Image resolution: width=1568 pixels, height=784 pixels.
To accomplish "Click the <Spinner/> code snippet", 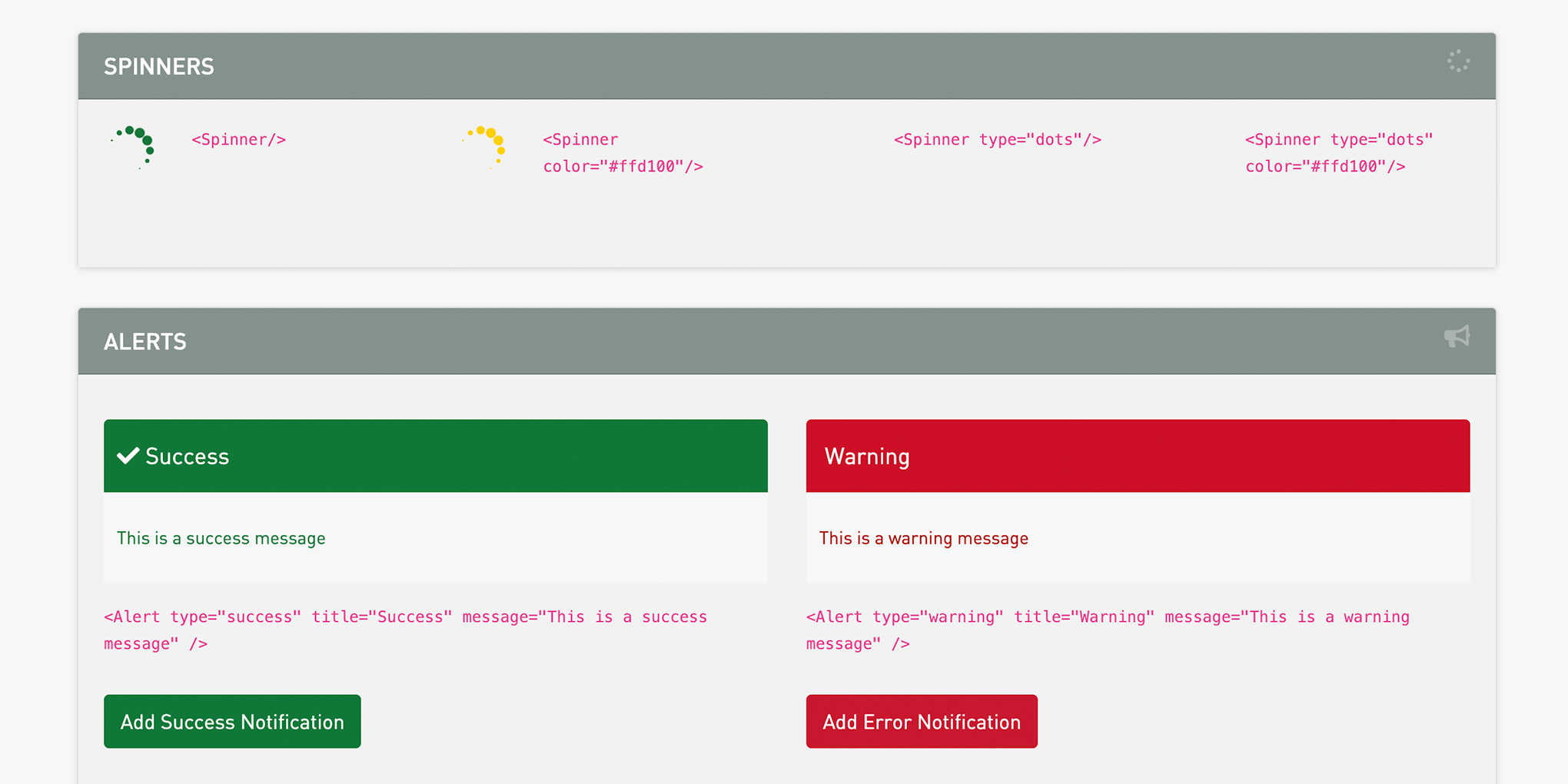I will click(x=238, y=140).
